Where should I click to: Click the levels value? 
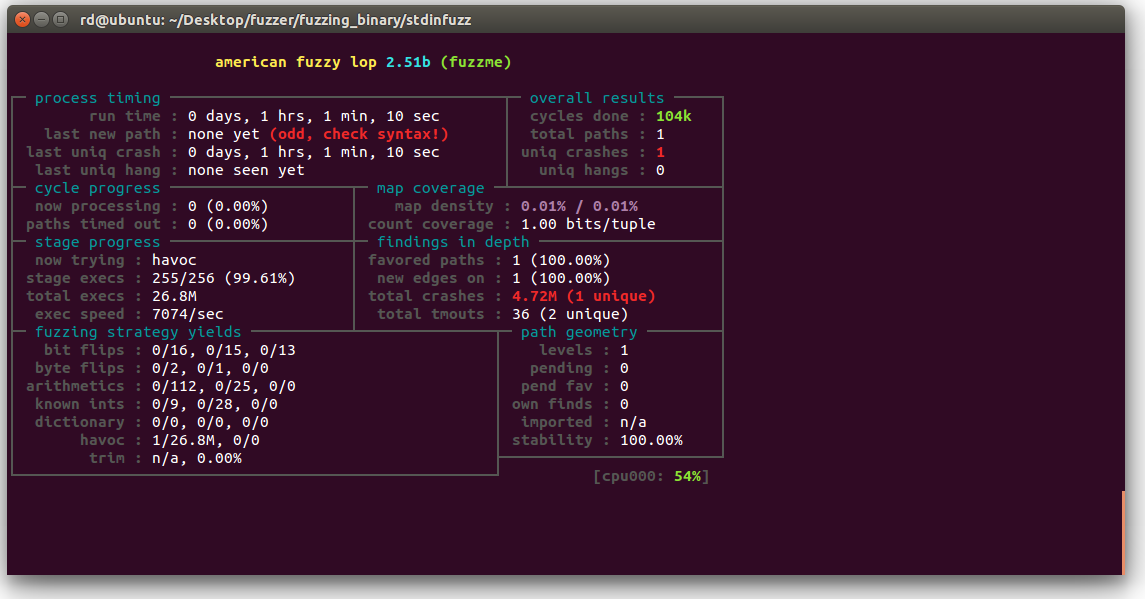click(x=624, y=350)
